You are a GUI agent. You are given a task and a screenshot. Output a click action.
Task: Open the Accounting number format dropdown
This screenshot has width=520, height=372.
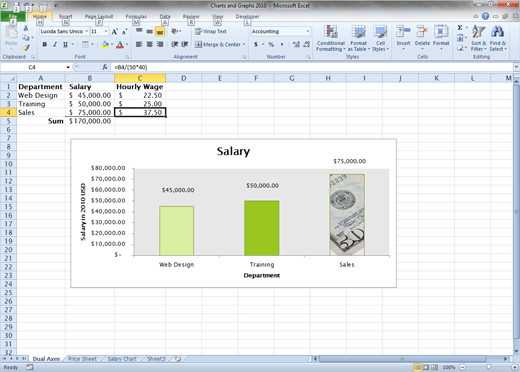coord(308,31)
